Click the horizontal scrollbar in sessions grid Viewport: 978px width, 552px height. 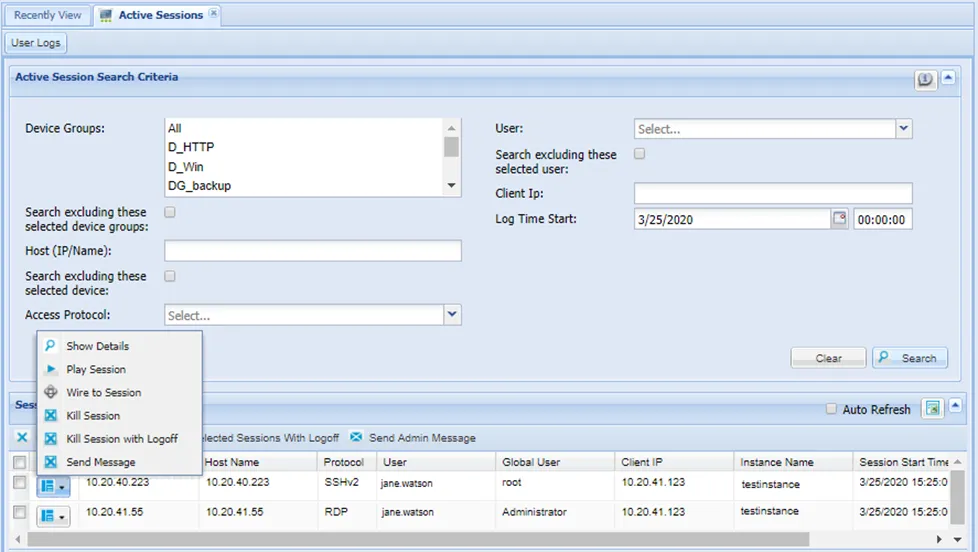click(418, 539)
